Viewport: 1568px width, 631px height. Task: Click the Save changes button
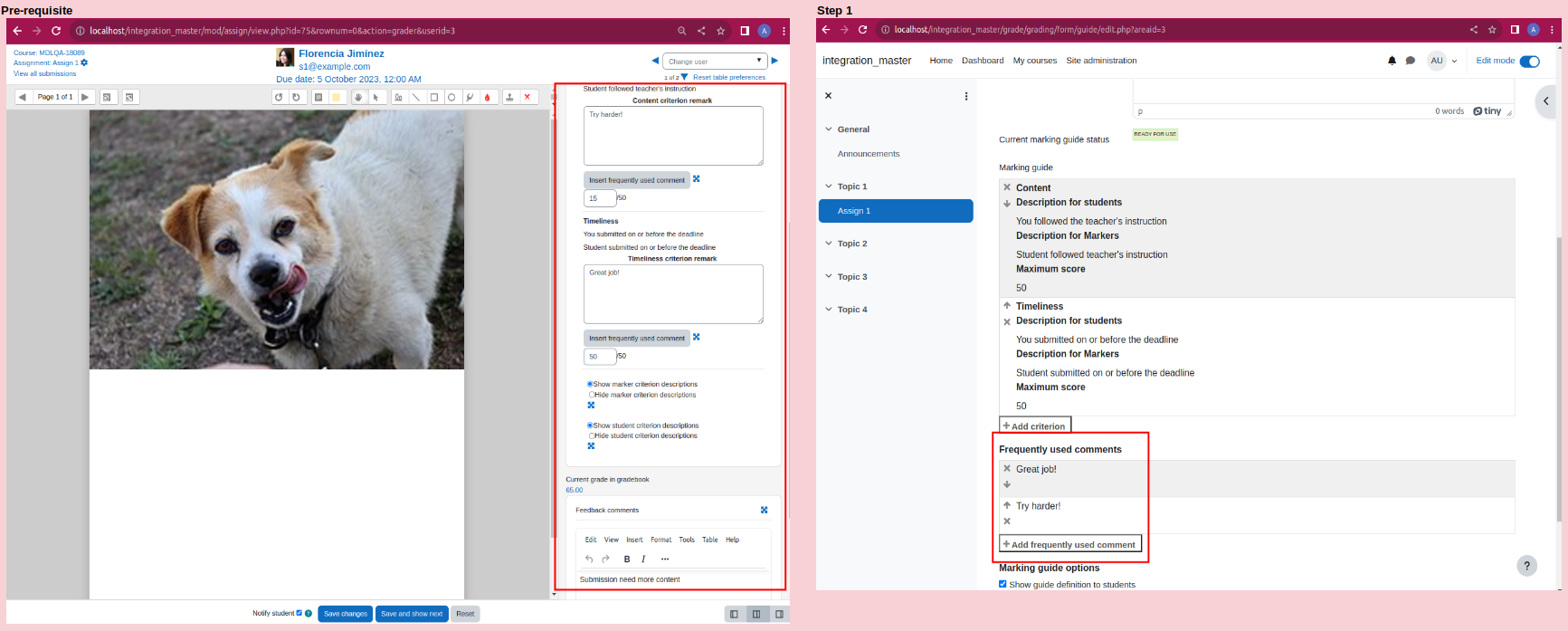[346, 614]
